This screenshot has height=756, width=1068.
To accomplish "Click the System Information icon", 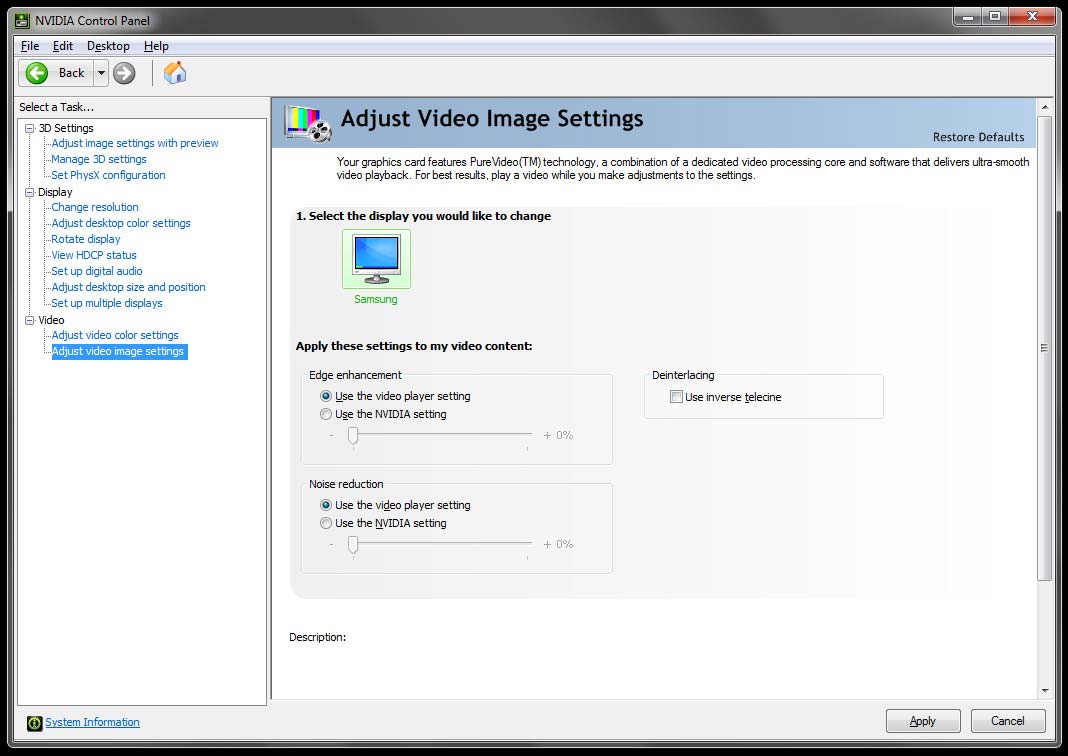I will 34,722.
